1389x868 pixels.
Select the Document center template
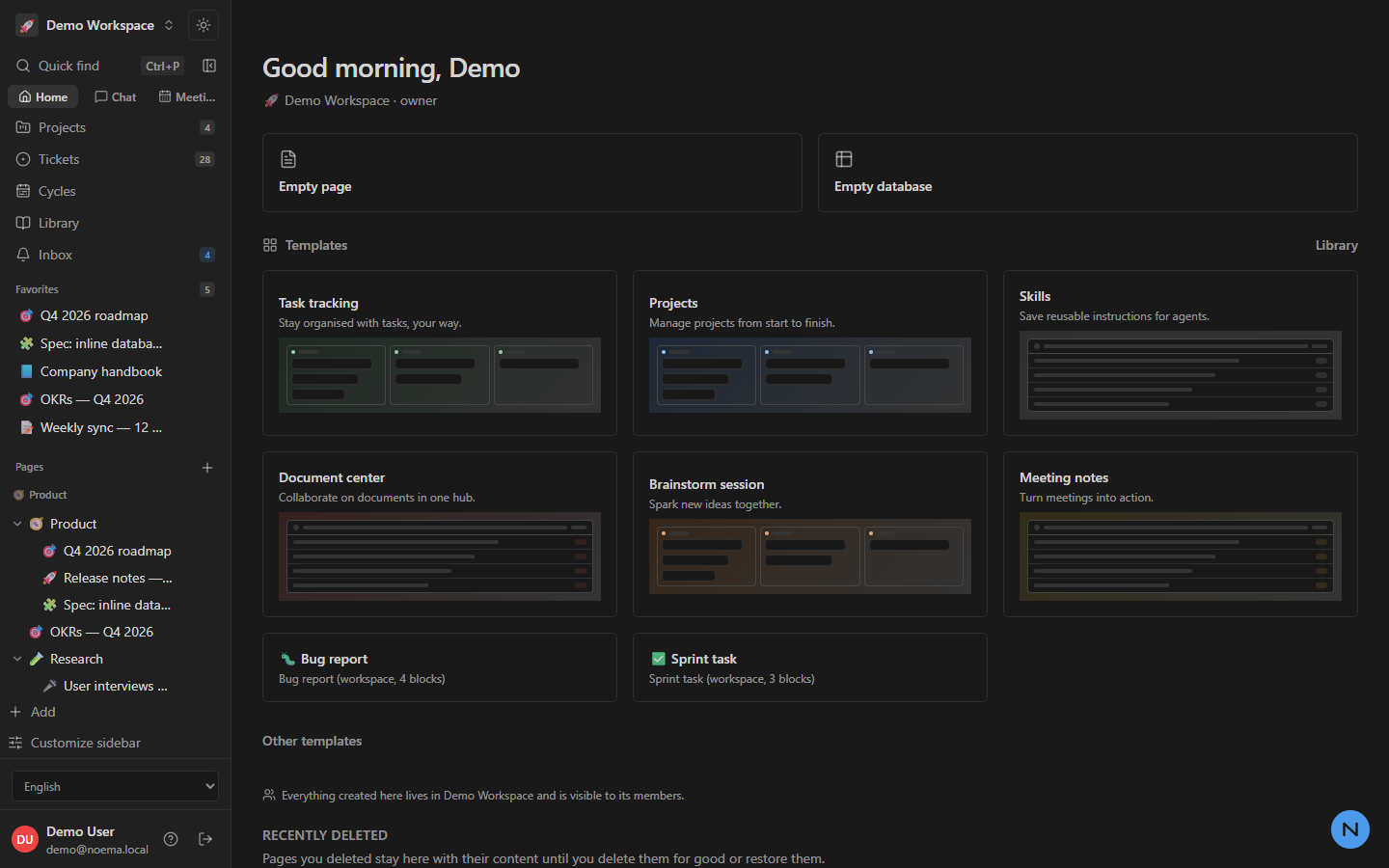(x=440, y=534)
